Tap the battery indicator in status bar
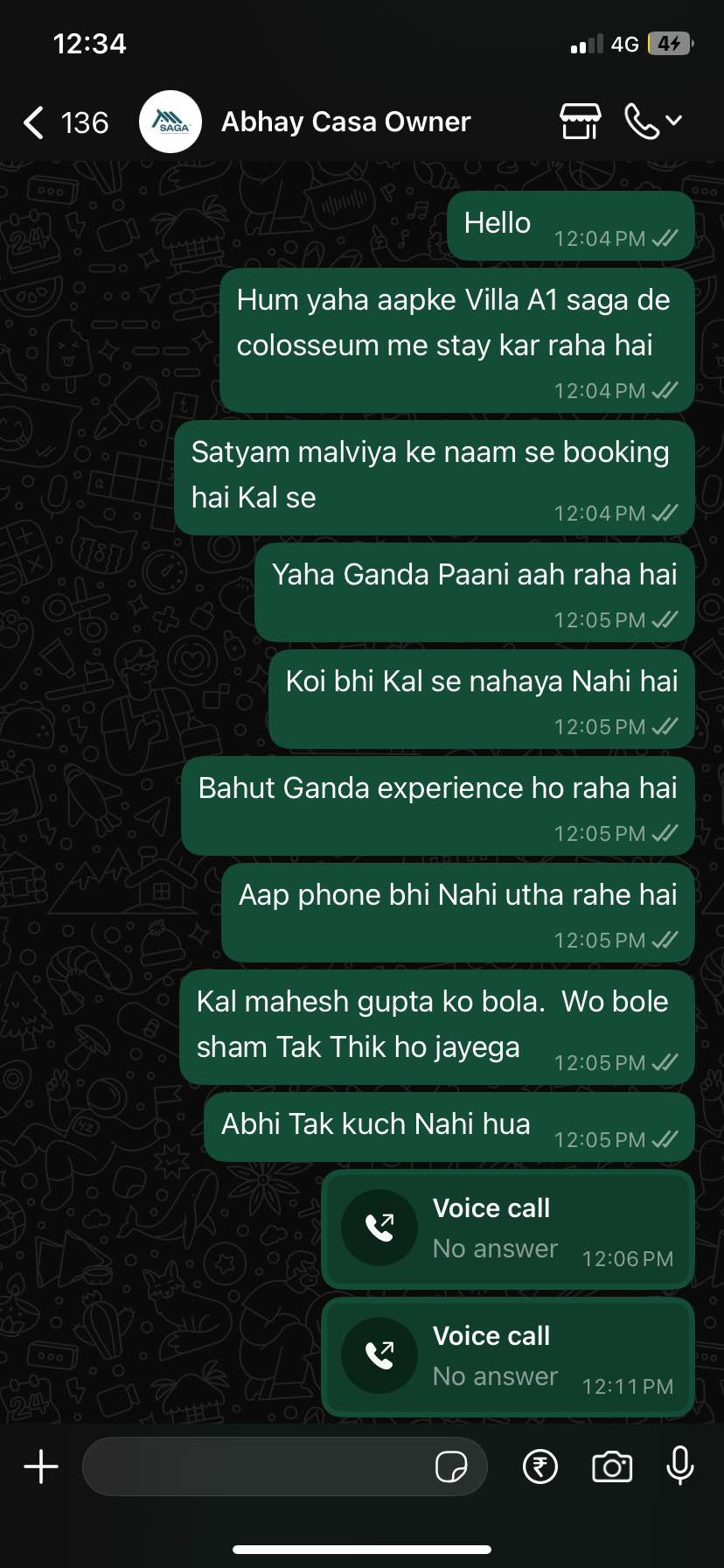The width and height of the screenshot is (724, 1568). pyautogui.click(x=671, y=43)
